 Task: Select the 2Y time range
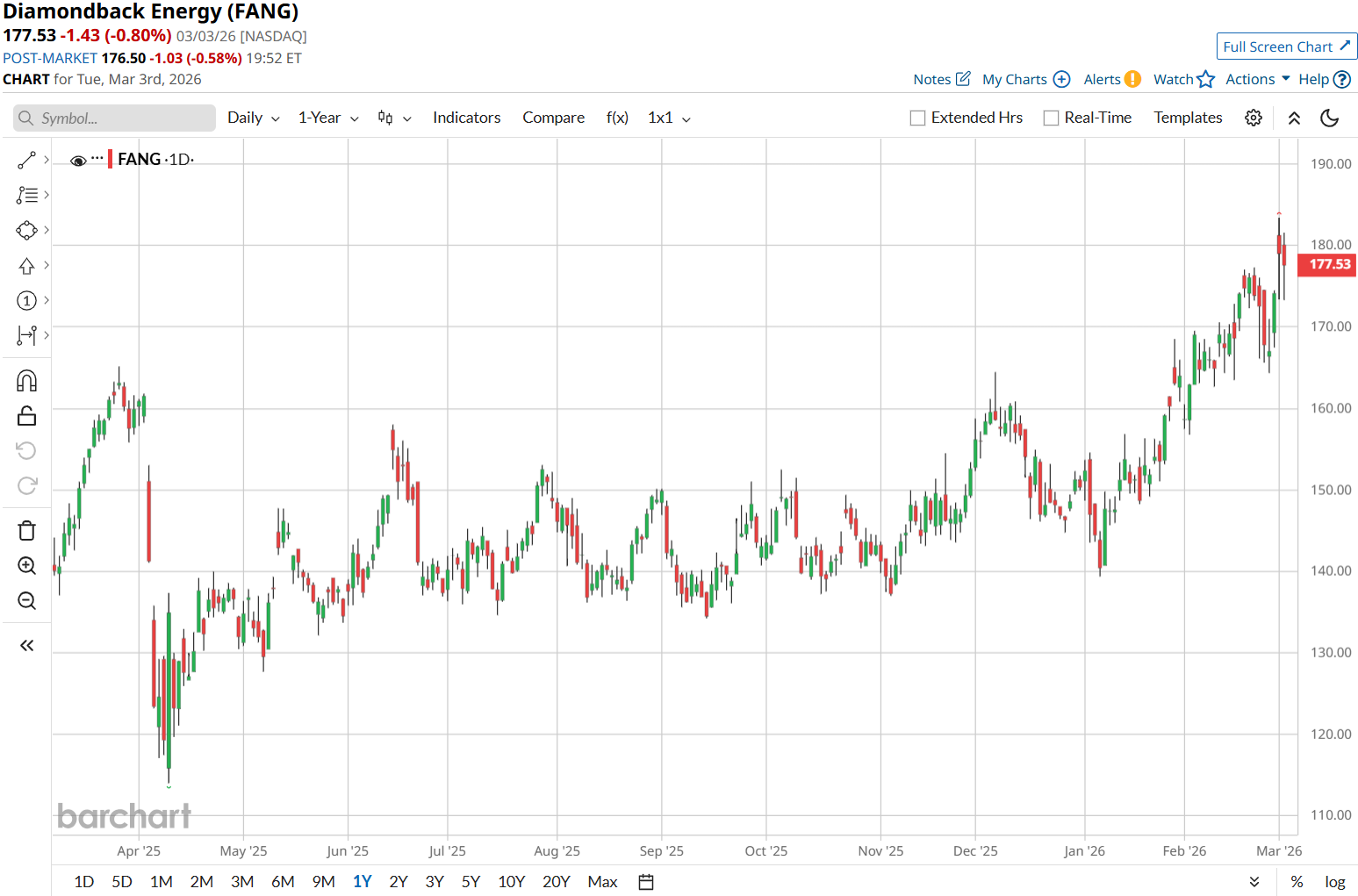point(399,881)
